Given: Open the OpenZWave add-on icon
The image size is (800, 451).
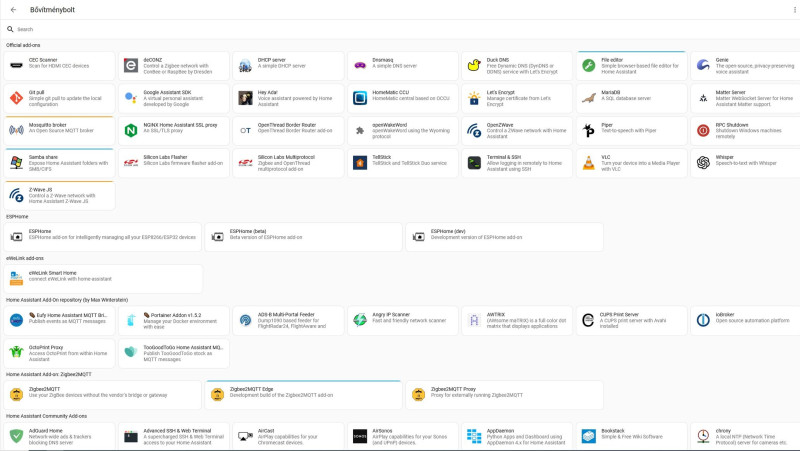Looking at the screenshot, I should click(x=474, y=131).
